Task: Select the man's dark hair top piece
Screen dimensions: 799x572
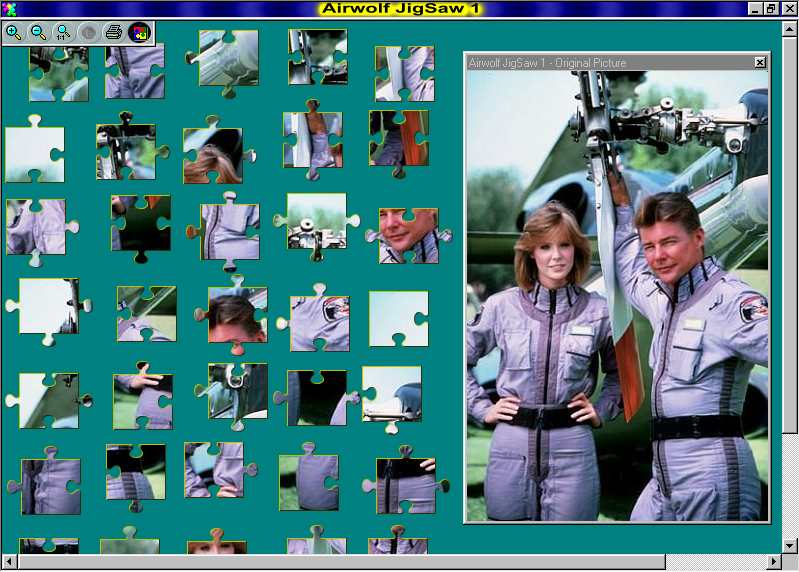Action: click(232, 315)
